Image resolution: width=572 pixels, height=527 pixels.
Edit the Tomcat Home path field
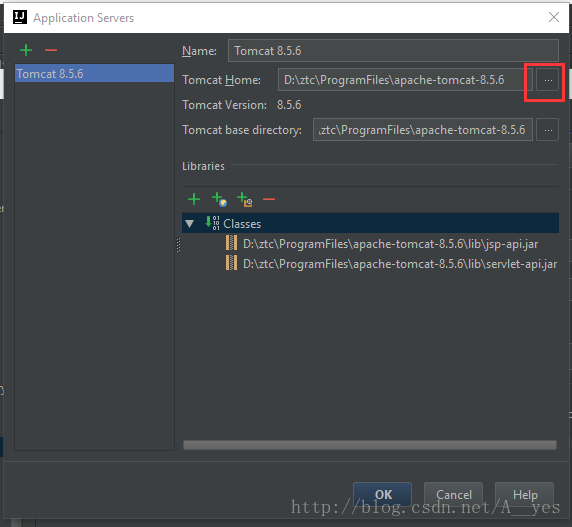point(405,80)
